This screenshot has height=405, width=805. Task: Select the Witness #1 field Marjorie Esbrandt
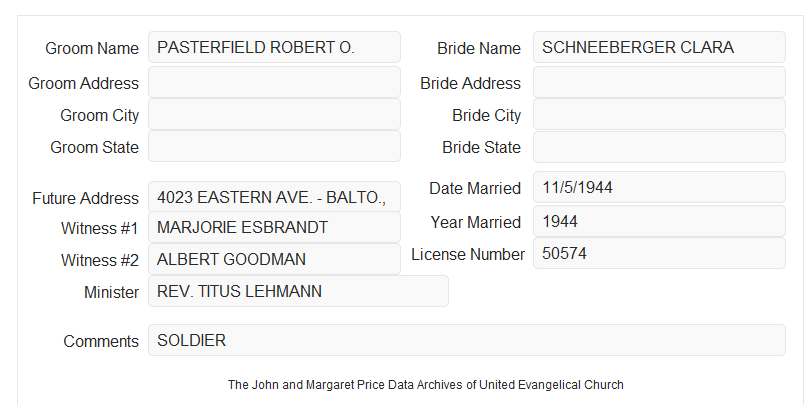[x=274, y=227]
